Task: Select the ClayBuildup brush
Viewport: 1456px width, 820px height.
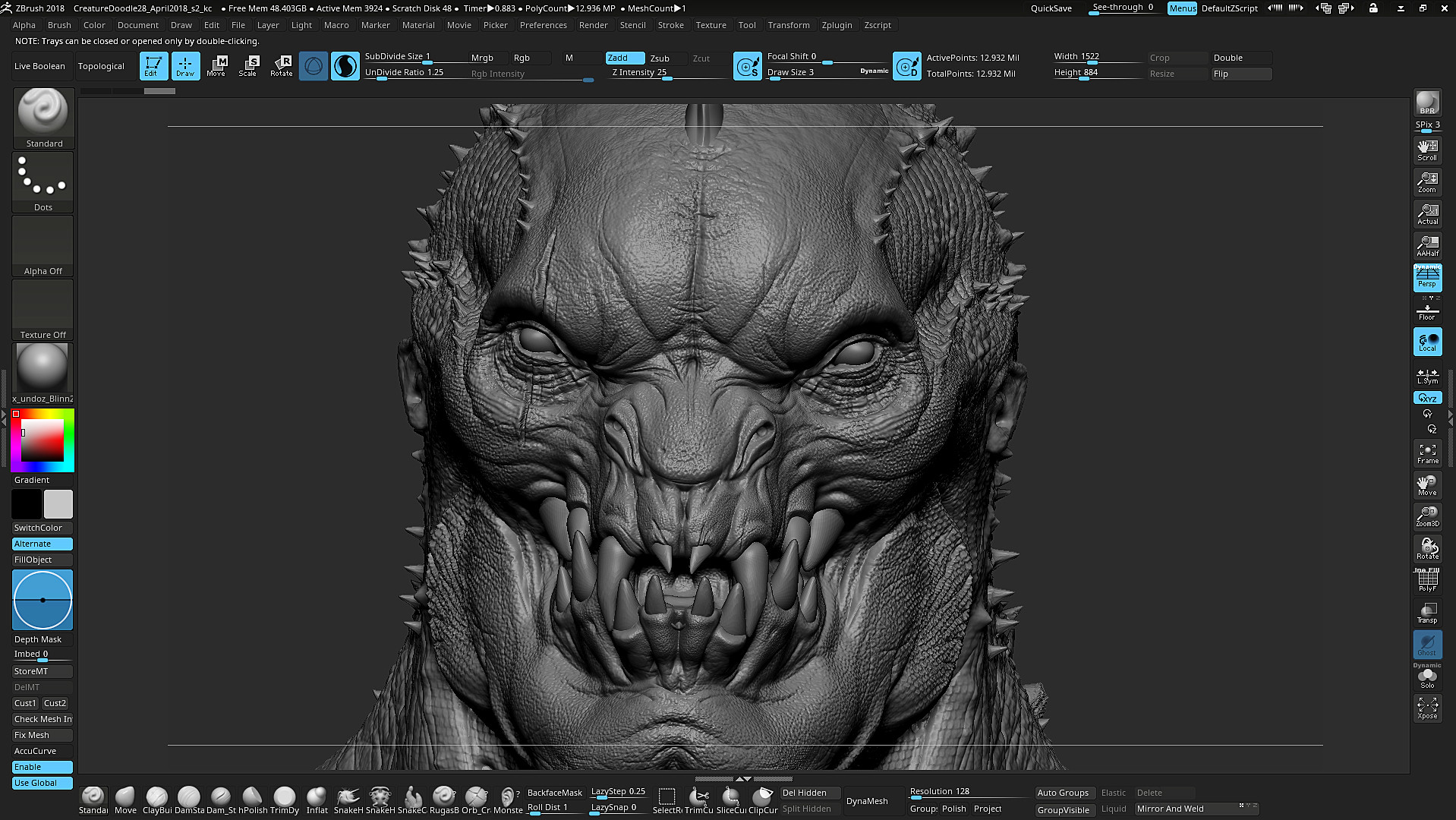Action: tap(157, 800)
